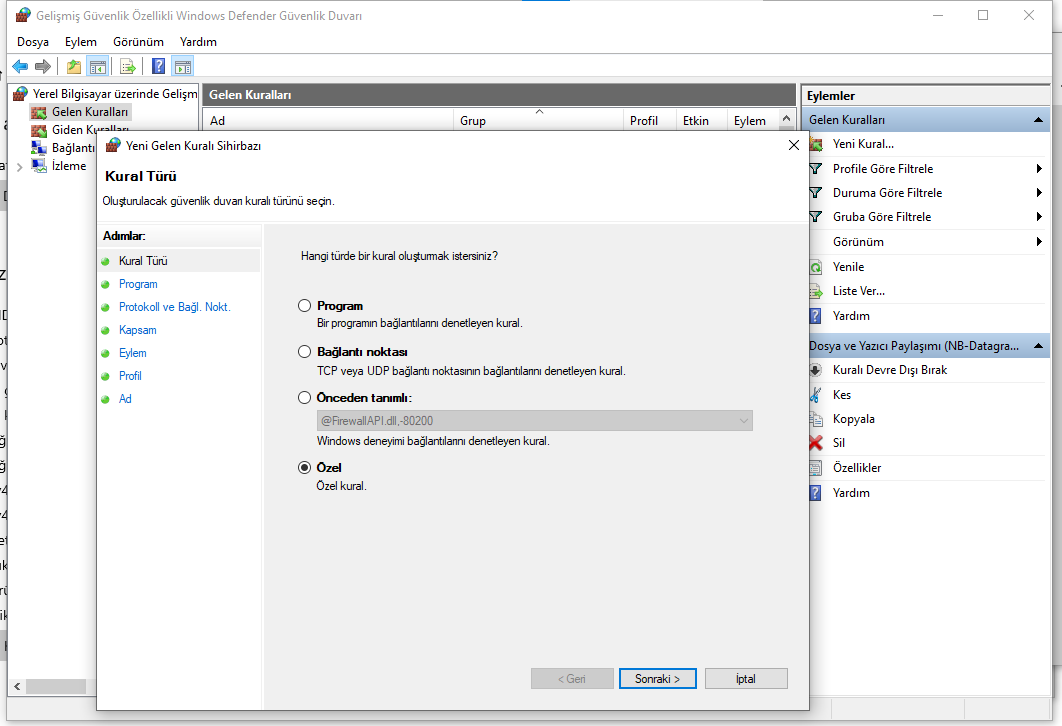Image resolution: width=1062 pixels, height=726 pixels.
Task: Toggle the Action pane toolbar icon
Action: 183,66
